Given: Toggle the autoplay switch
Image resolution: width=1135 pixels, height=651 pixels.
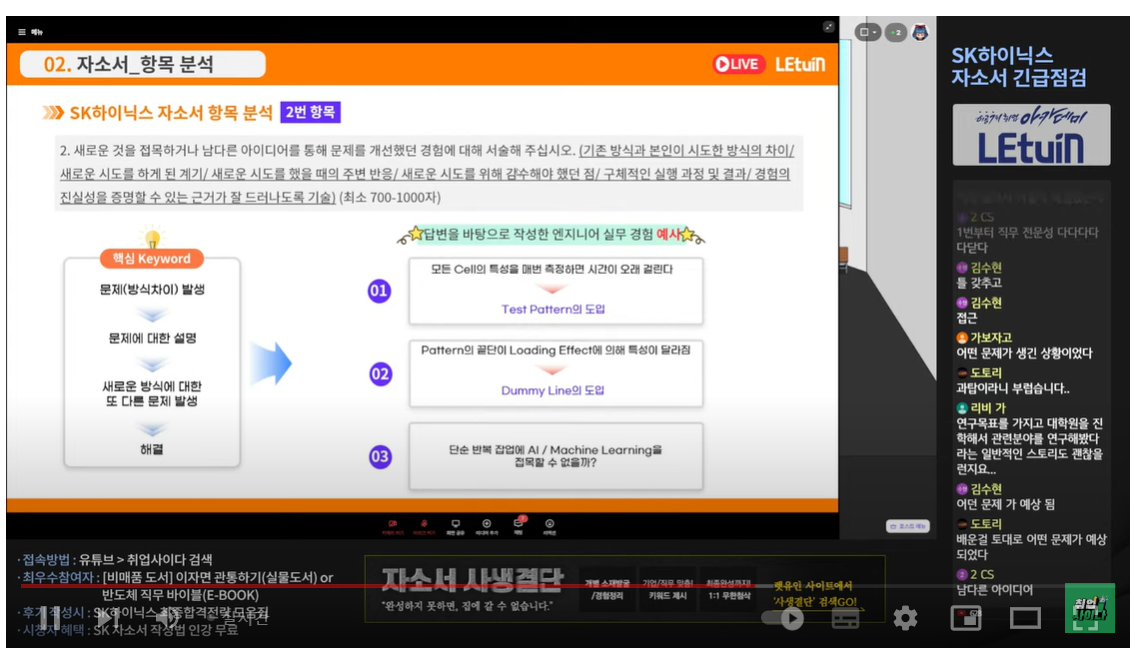Looking at the screenshot, I should (x=783, y=618).
